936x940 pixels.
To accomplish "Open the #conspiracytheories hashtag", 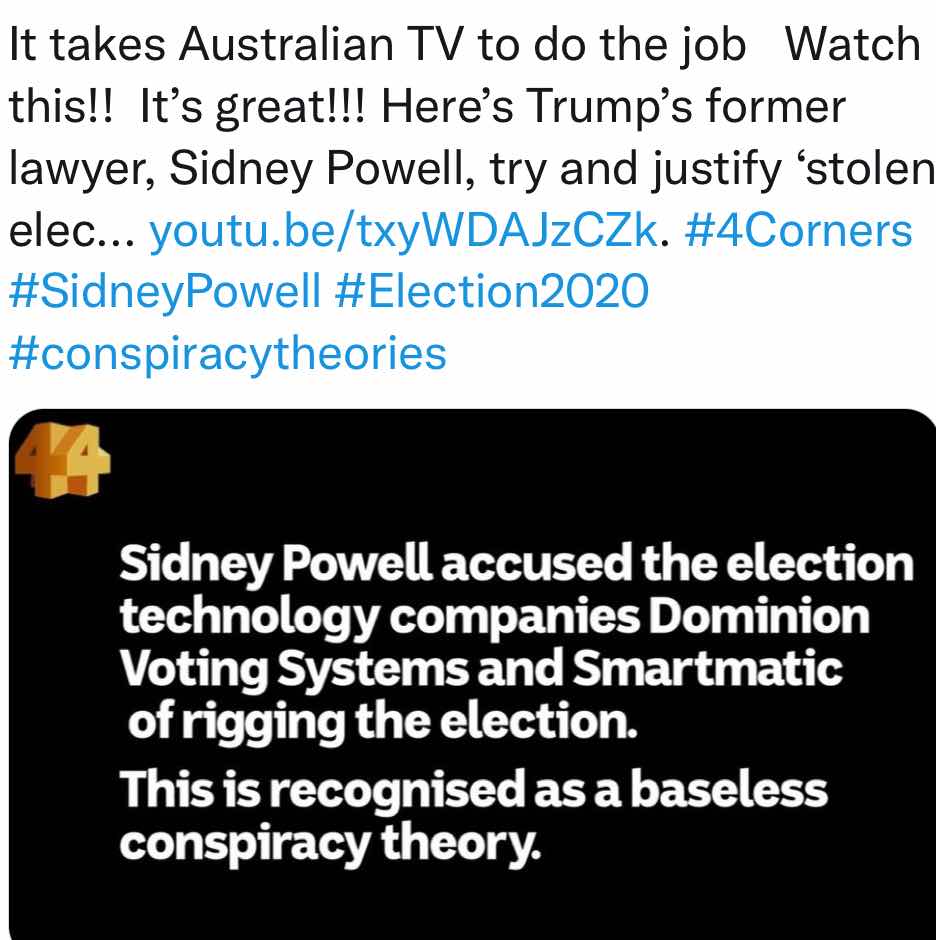I will tap(228, 354).
